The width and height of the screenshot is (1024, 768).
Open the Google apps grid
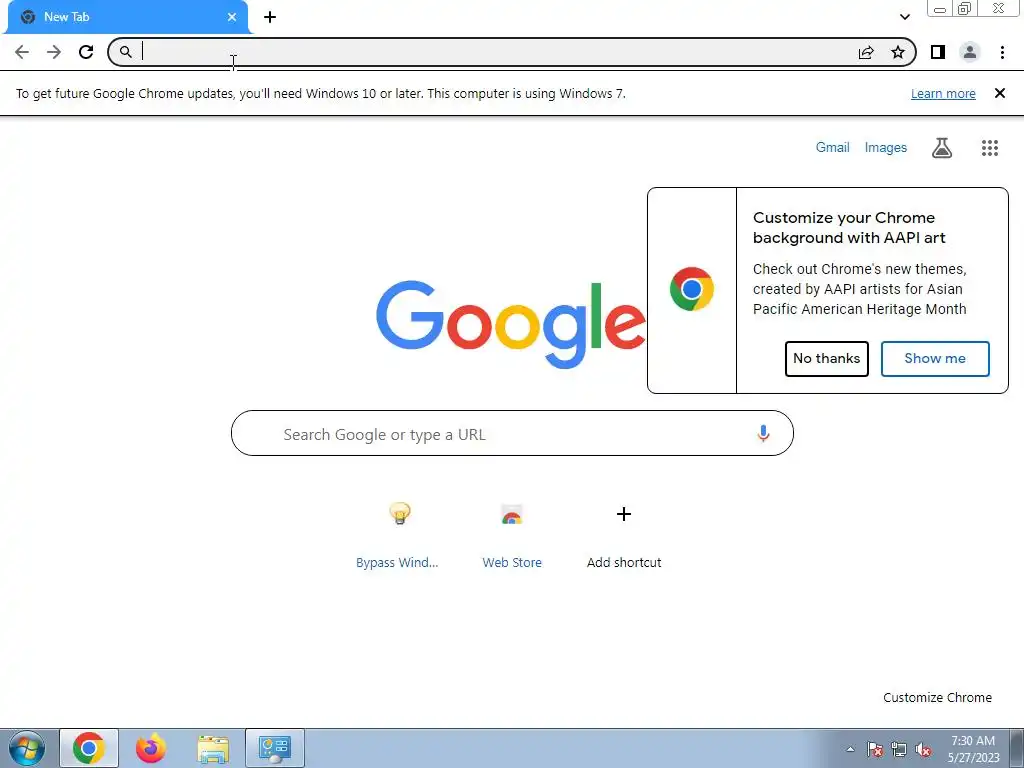(990, 148)
